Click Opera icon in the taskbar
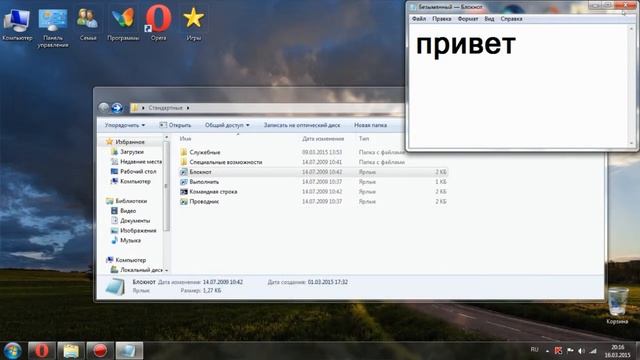 (42, 351)
